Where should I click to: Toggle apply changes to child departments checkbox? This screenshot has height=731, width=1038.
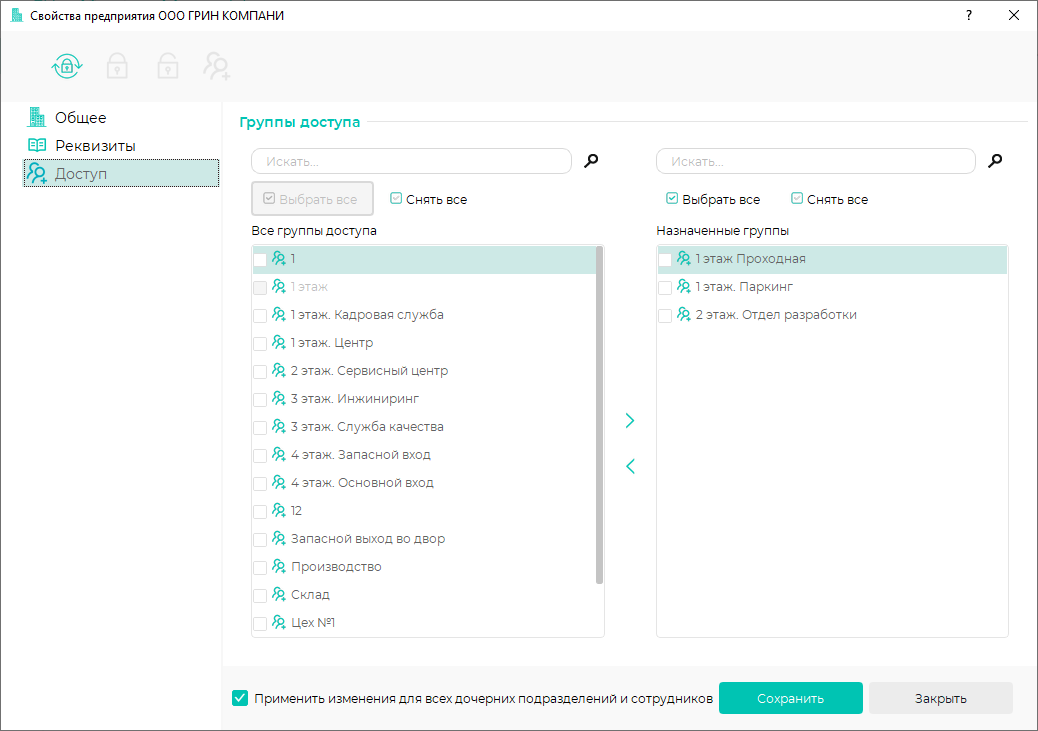(x=240, y=698)
